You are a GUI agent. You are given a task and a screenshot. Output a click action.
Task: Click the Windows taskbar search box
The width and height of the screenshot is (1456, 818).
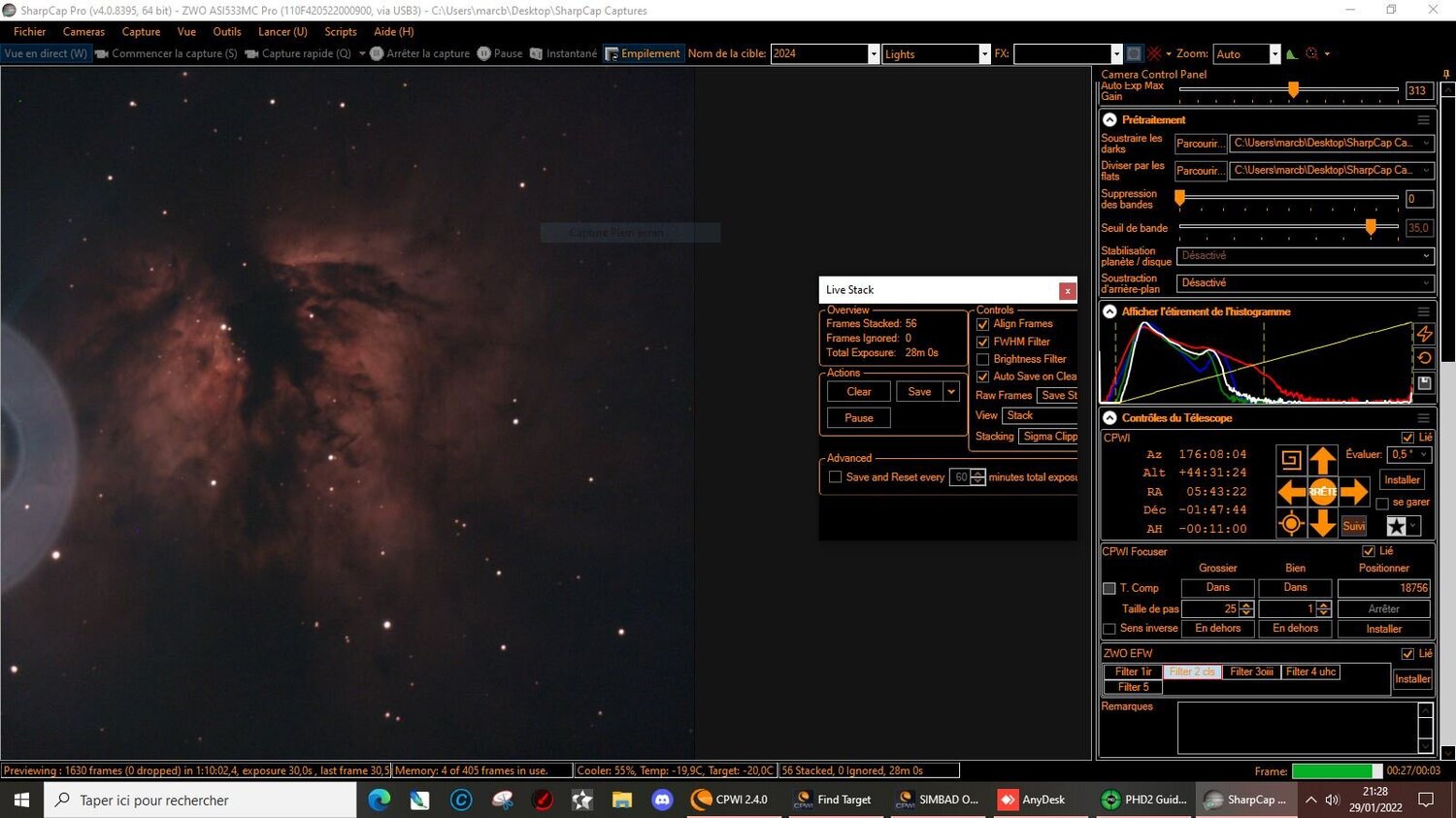click(202, 800)
